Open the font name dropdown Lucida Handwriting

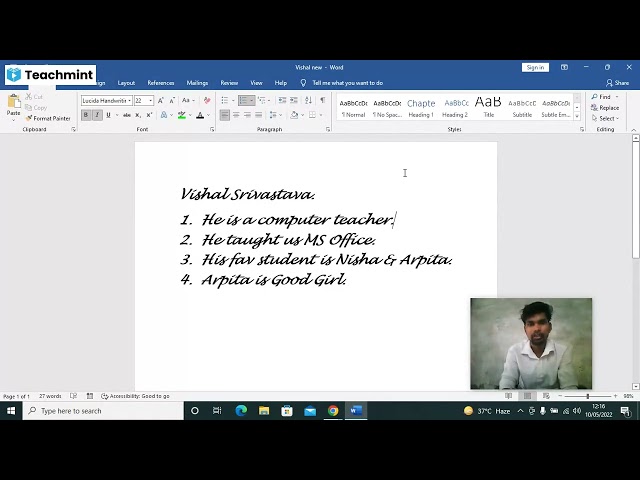[129, 100]
